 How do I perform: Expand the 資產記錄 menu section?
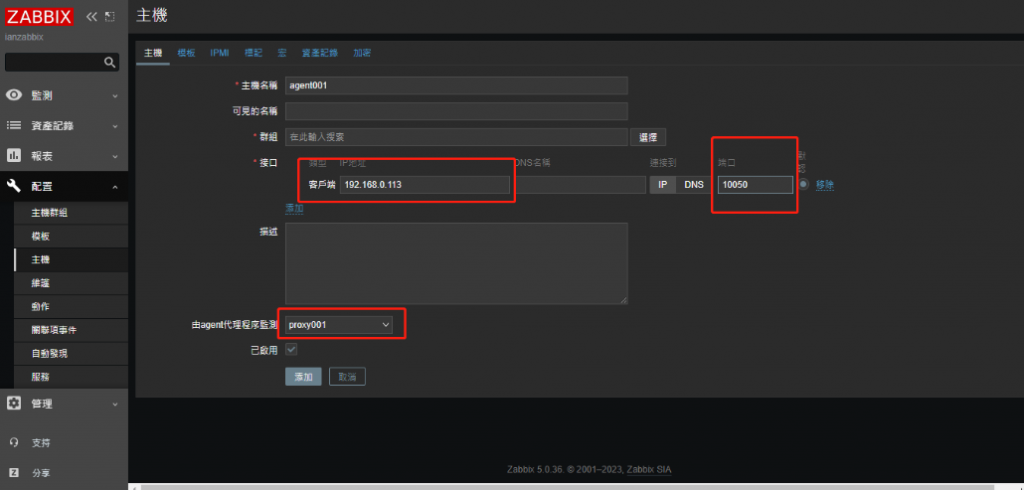[x=64, y=126]
